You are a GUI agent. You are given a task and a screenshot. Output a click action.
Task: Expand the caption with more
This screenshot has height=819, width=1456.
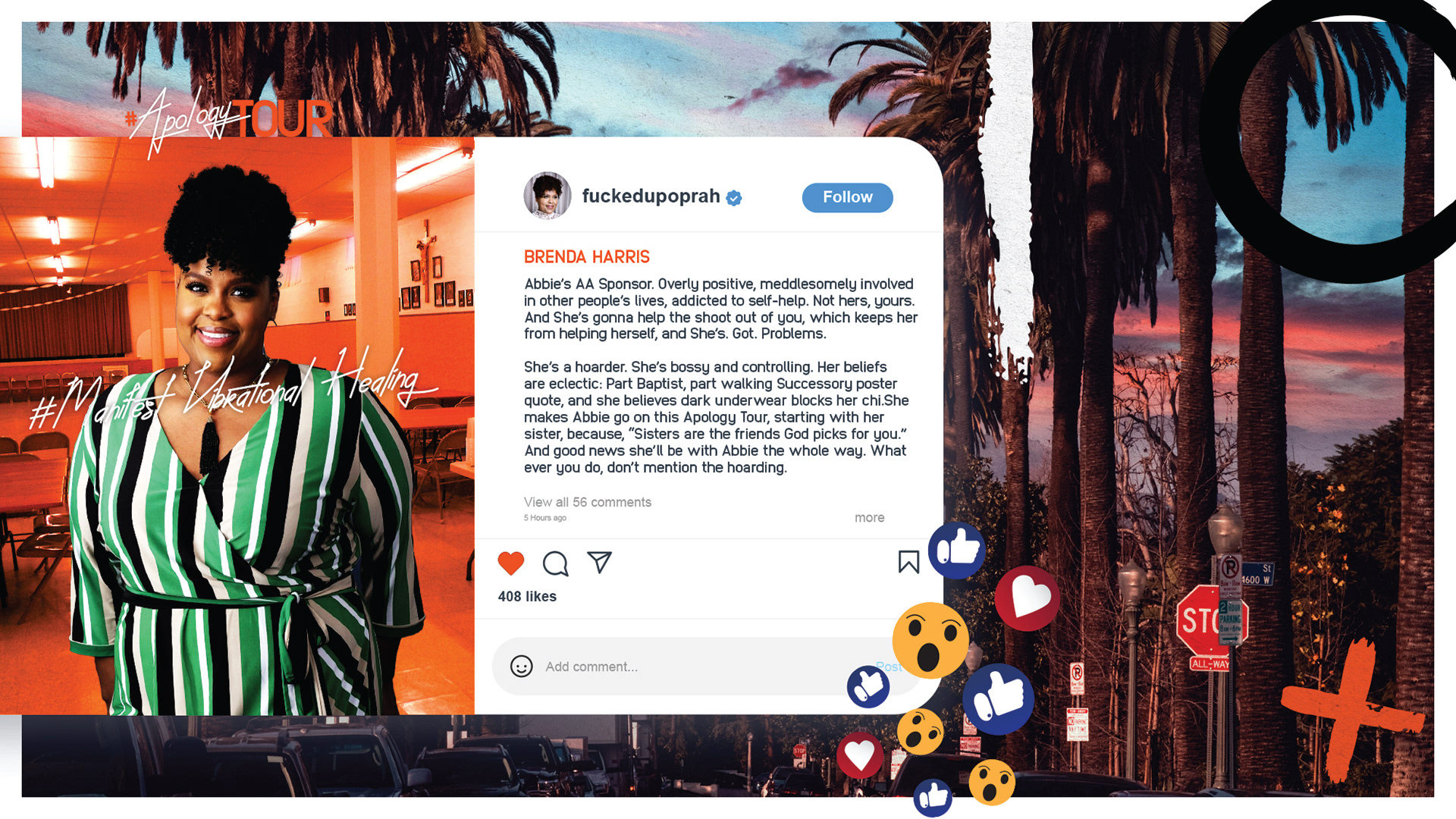[869, 518]
